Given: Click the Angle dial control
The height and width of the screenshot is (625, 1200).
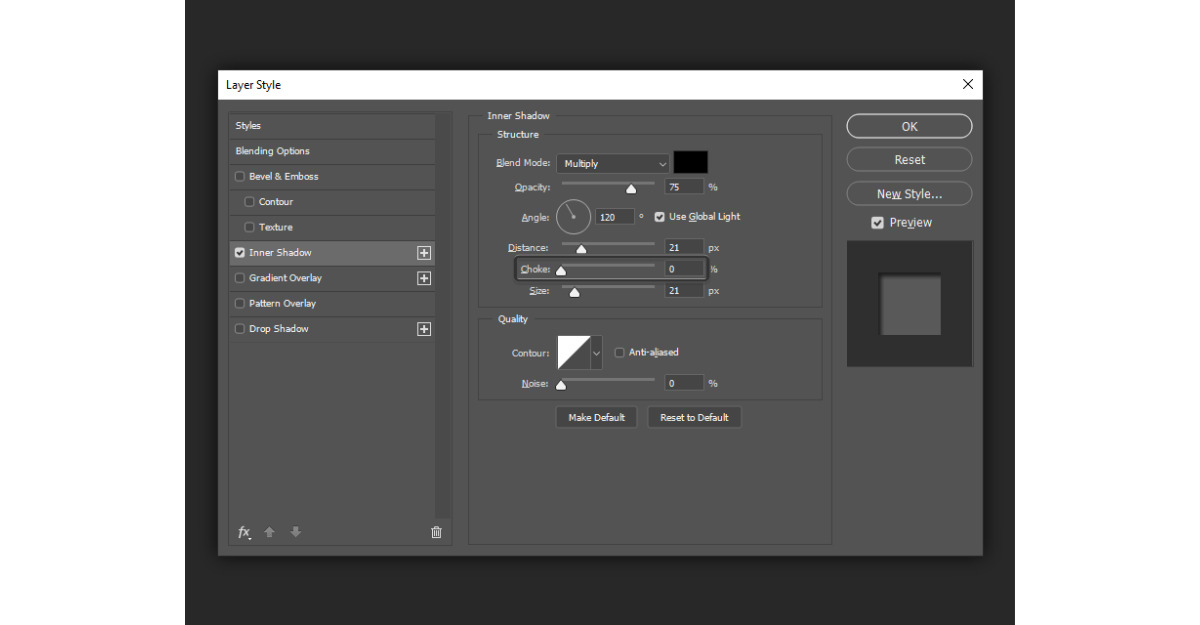Looking at the screenshot, I should click(x=574, y=216).
